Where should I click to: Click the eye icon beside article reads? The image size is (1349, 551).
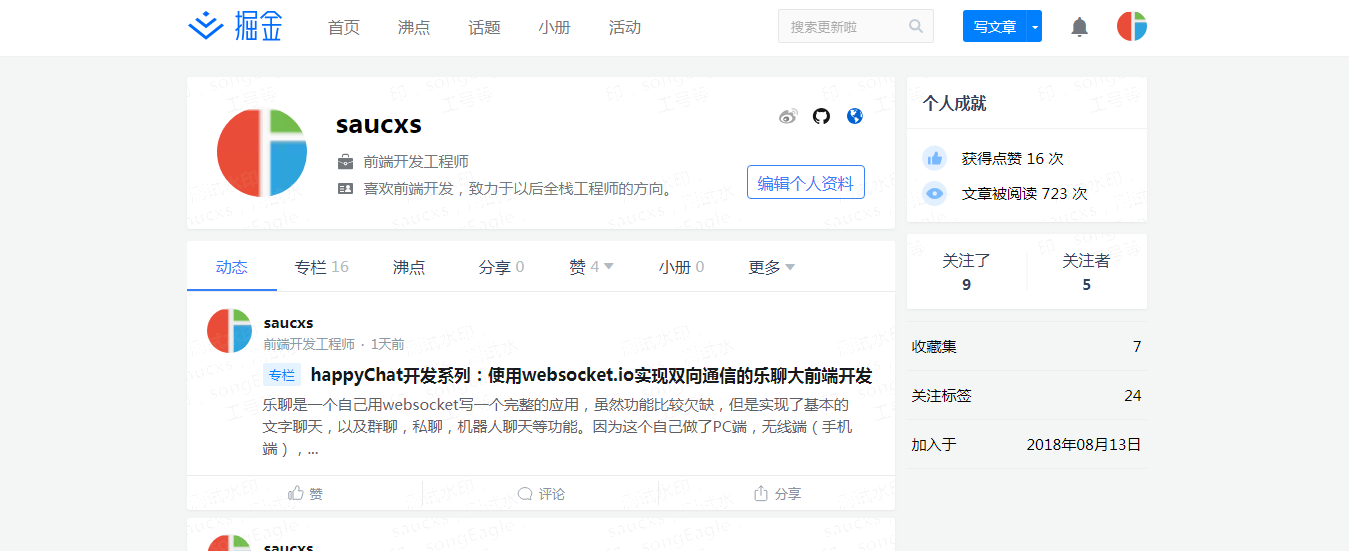pyautogui.click(x=934, y=193)
